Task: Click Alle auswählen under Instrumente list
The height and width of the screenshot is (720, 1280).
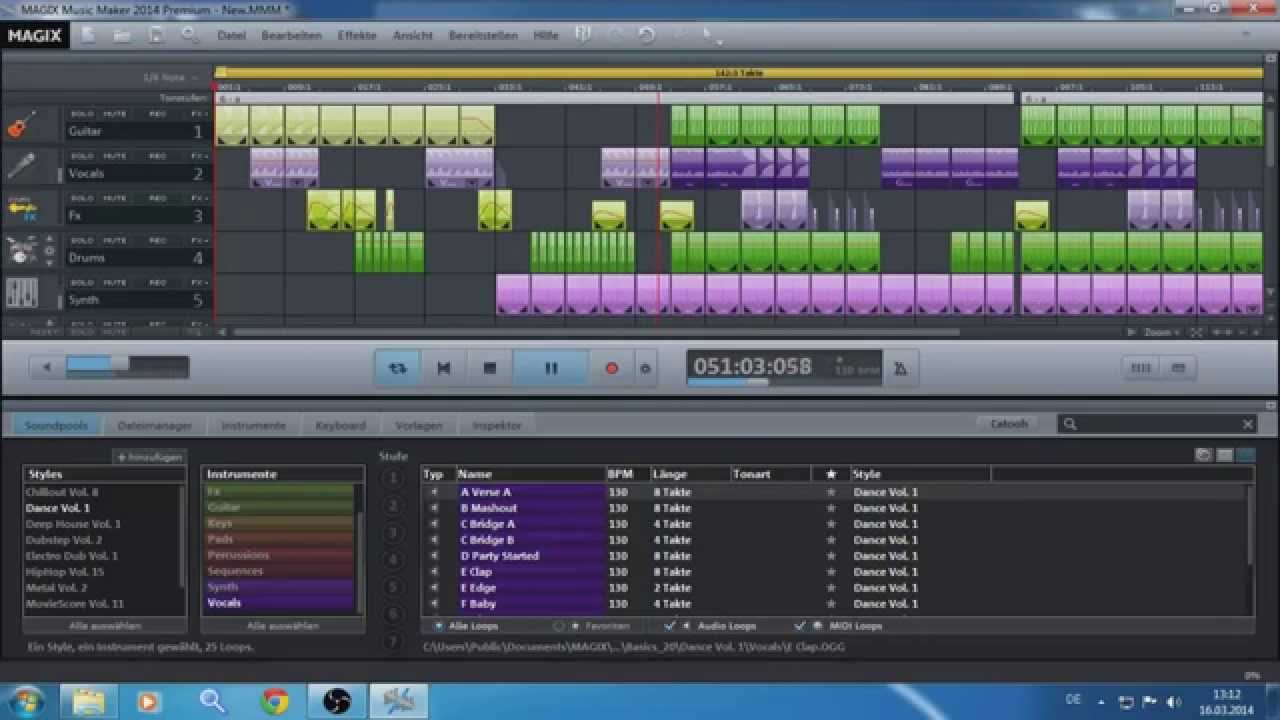Action: [x=283, y=626]
